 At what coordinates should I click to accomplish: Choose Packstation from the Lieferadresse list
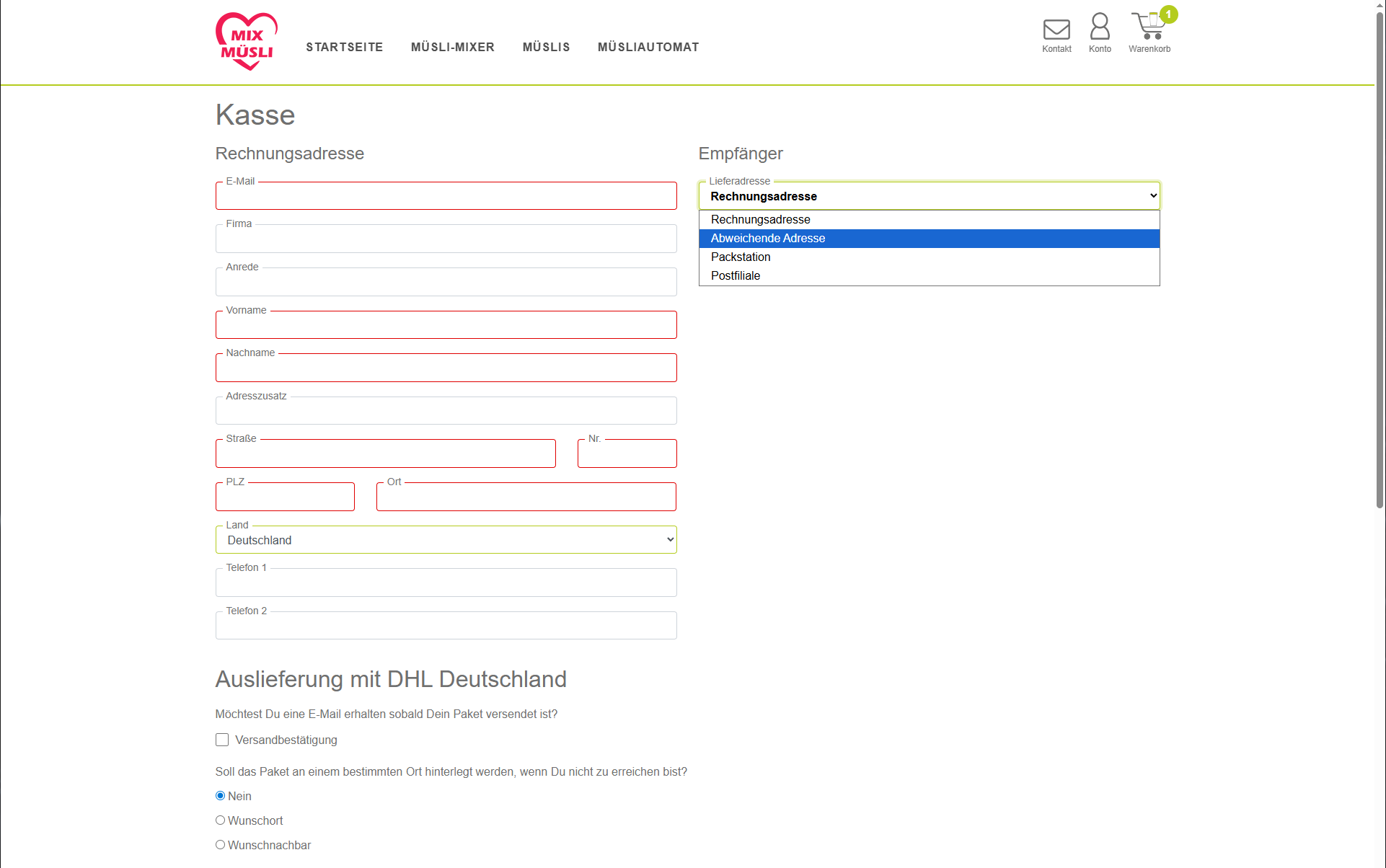(741, 257)
